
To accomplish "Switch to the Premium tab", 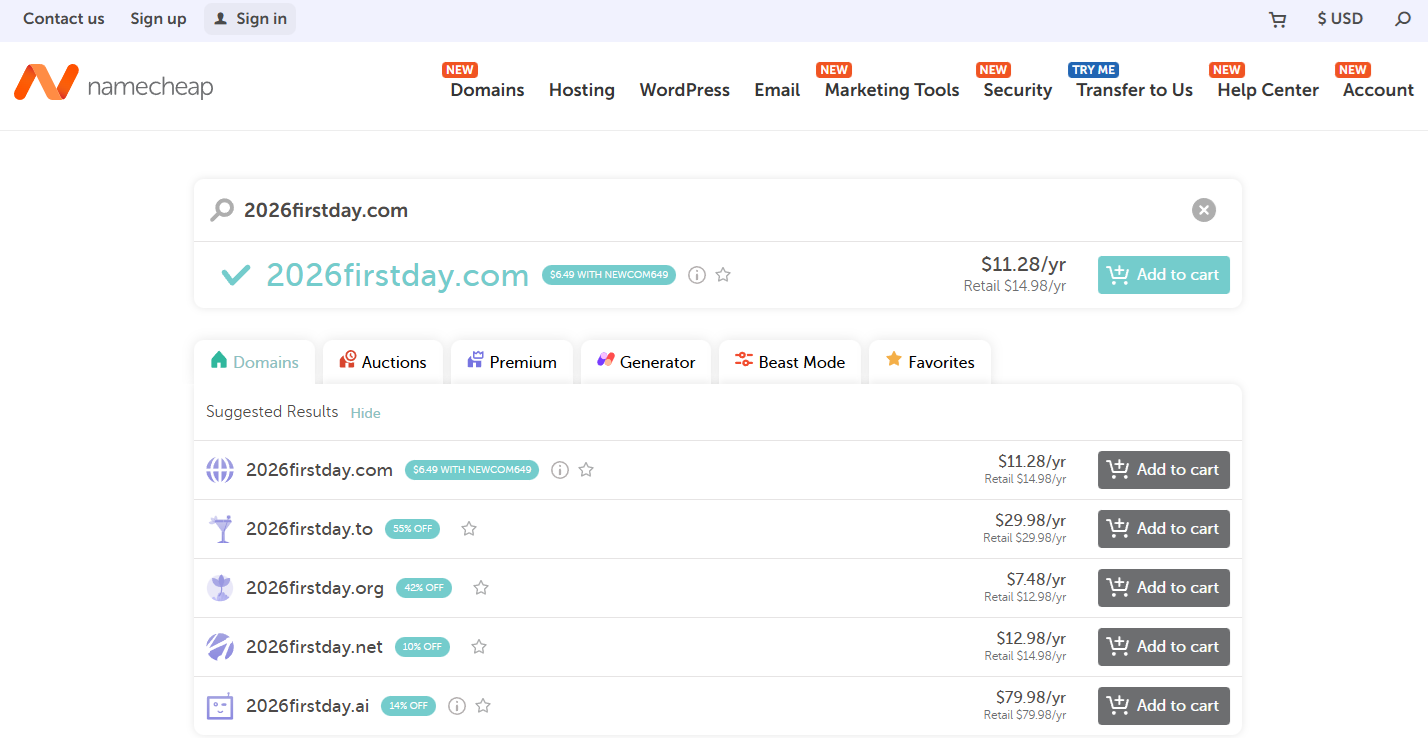I will click(512, 362).
